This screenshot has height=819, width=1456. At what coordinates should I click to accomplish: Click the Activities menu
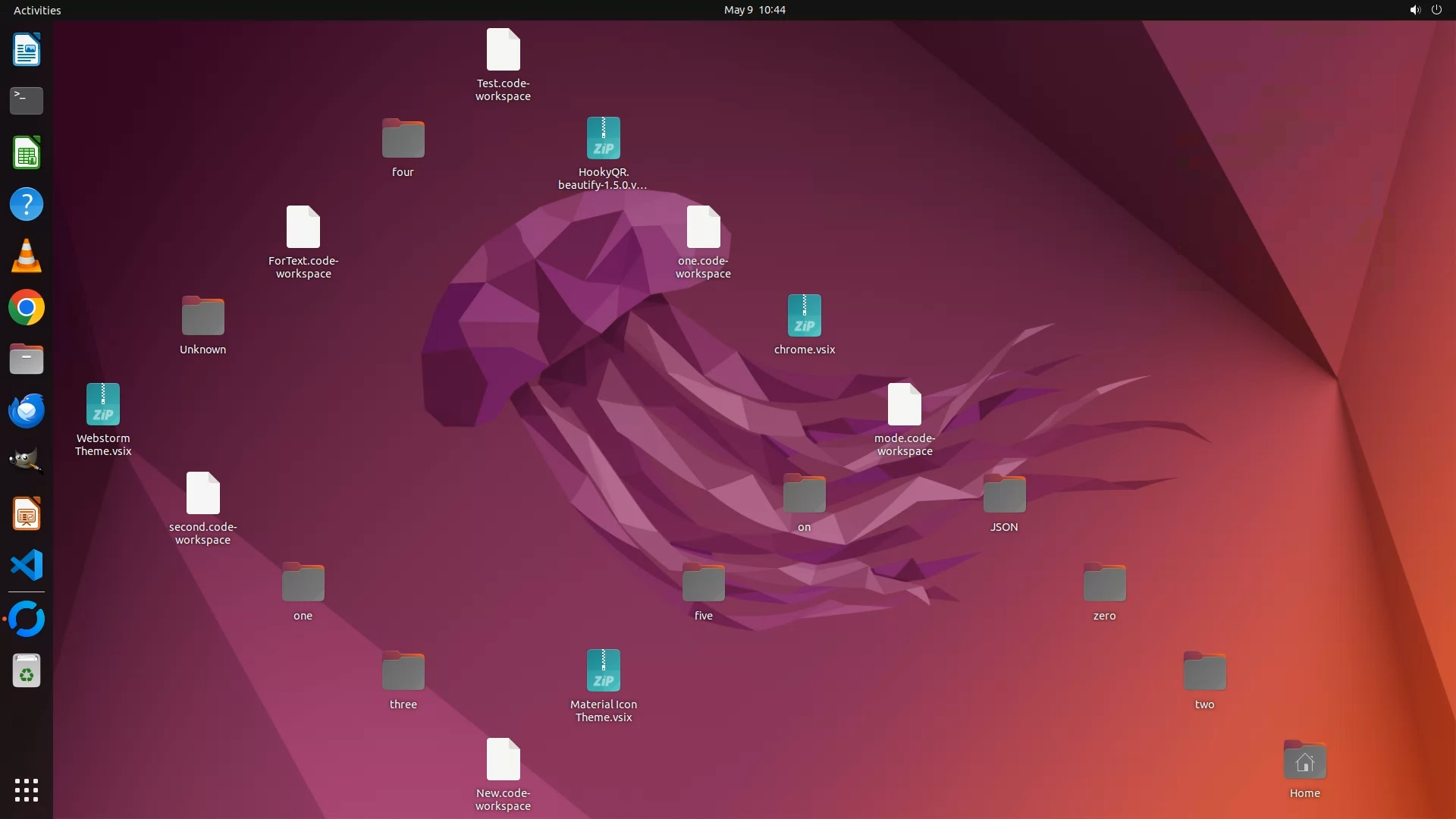pyautogui.click(x=37, y=10)
